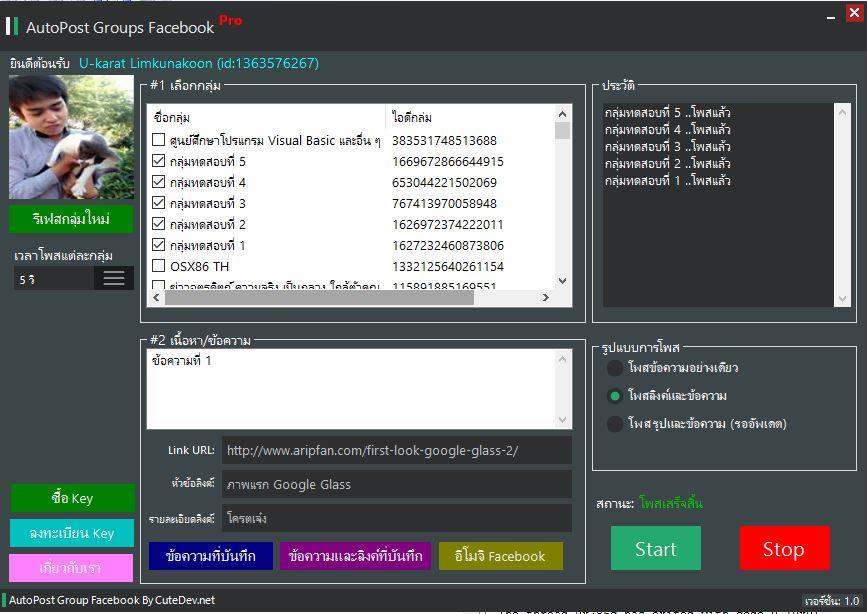The height and width of the screenshot is (614, 867).
Task: Tick the Visual Basic study group checkbox
Action: click(x=159, y=140)
